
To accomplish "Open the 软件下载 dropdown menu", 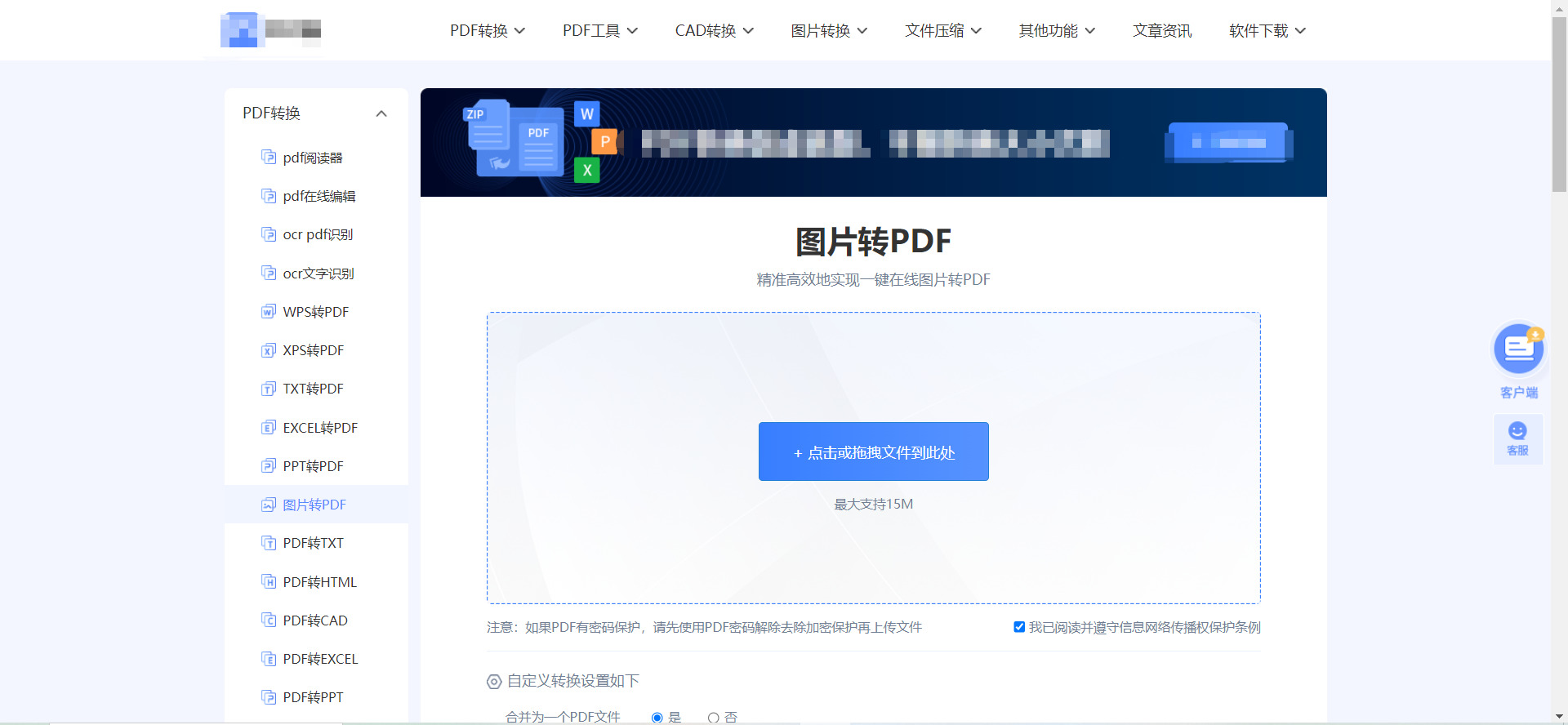I will (1267, 31).
